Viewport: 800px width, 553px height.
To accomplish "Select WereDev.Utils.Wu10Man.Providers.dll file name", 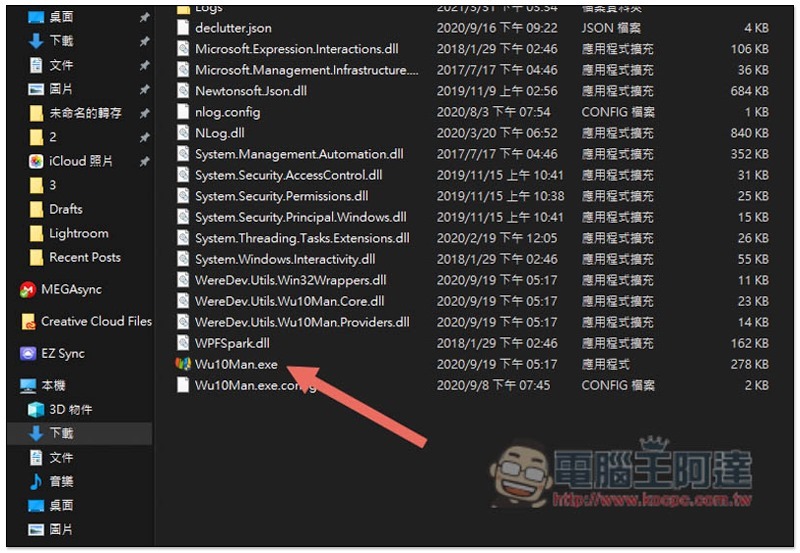I will pyautogui.click(x=302, y=322).
